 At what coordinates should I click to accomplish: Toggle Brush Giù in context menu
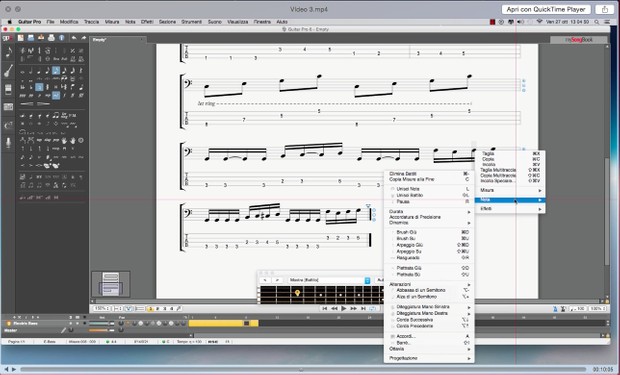429,232
